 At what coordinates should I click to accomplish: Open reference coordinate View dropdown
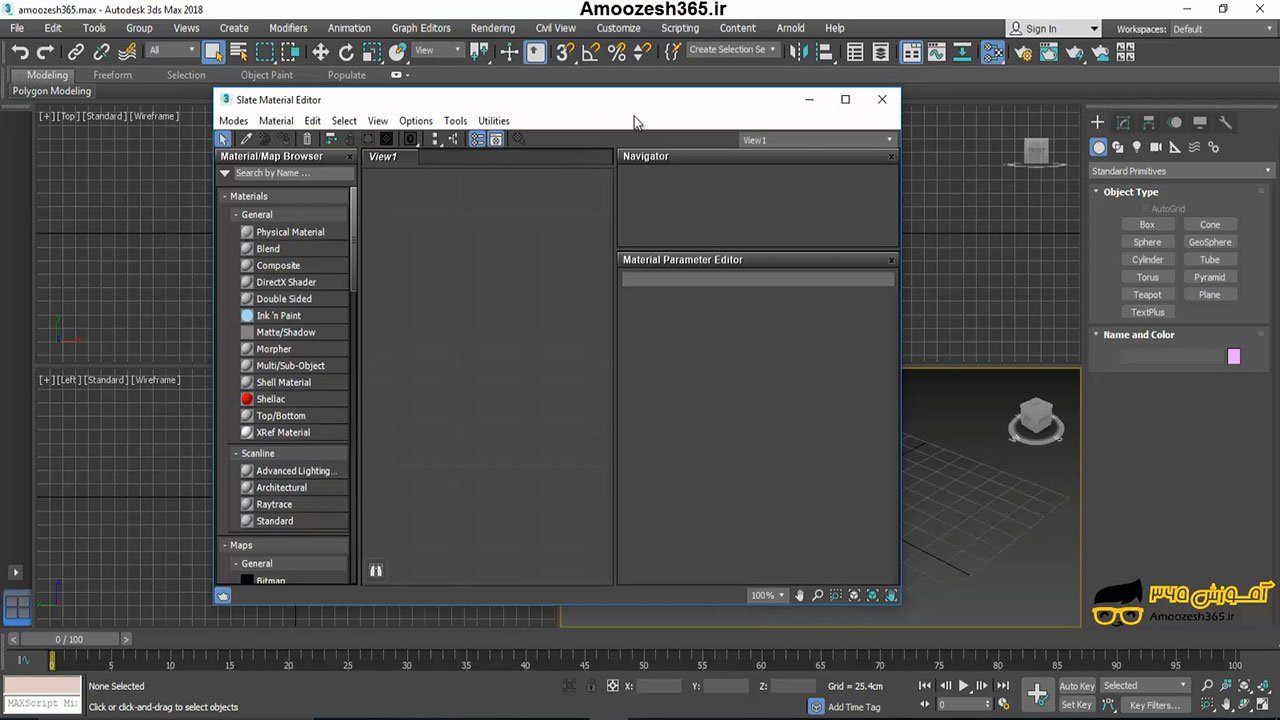tap(438, 50)
